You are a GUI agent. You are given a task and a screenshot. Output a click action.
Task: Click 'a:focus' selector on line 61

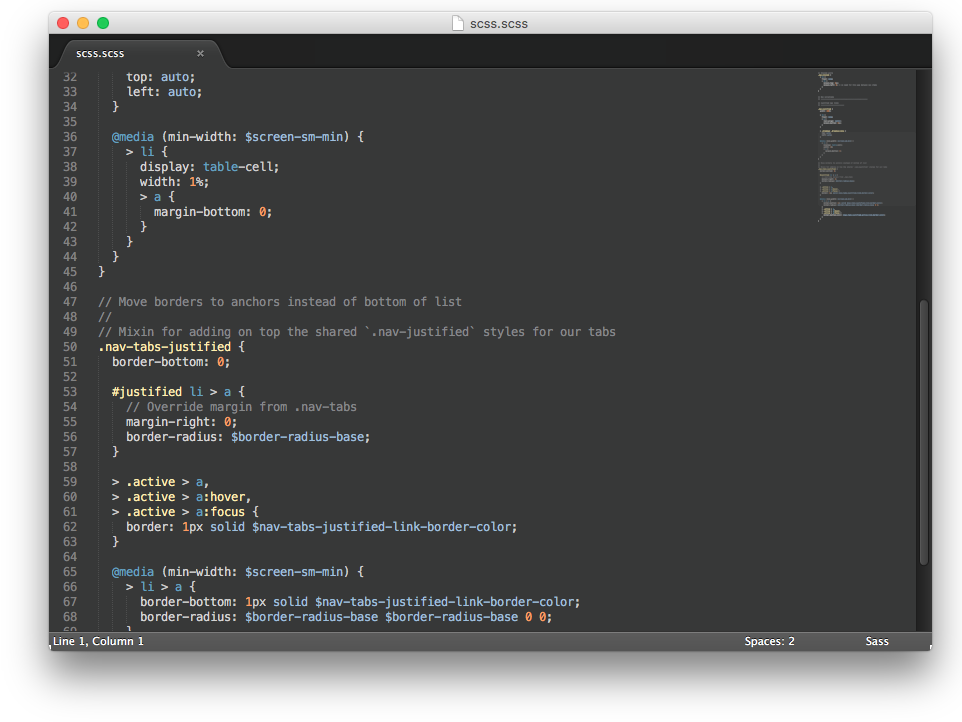pos(220,512)
